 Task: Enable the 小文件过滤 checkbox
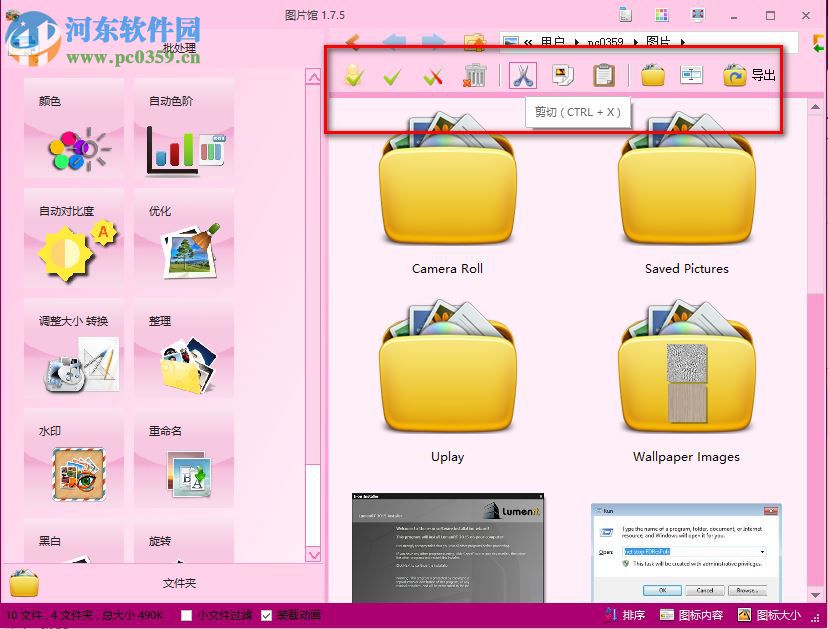point(185,615)
